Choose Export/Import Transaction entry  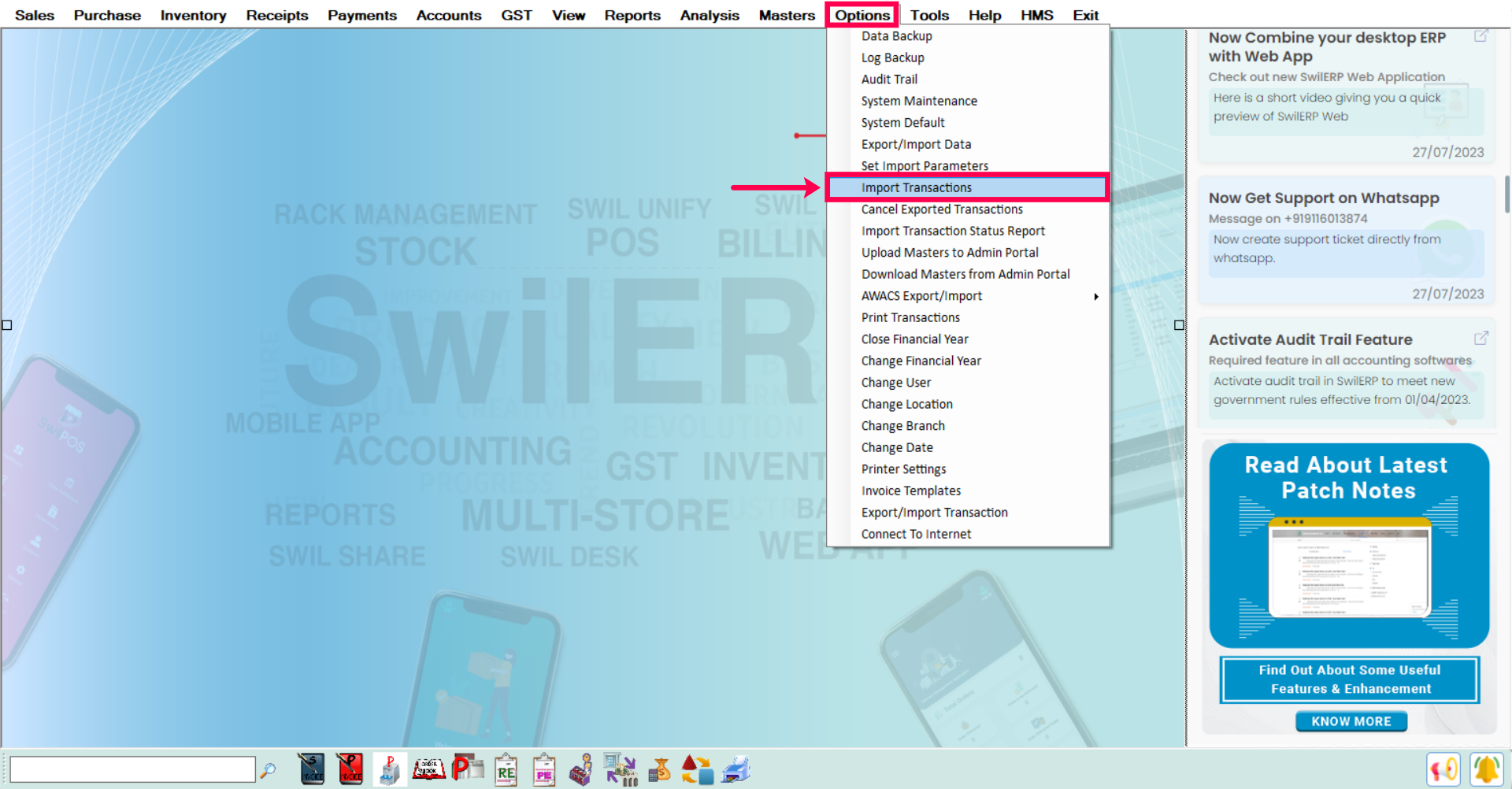(968, 513)
